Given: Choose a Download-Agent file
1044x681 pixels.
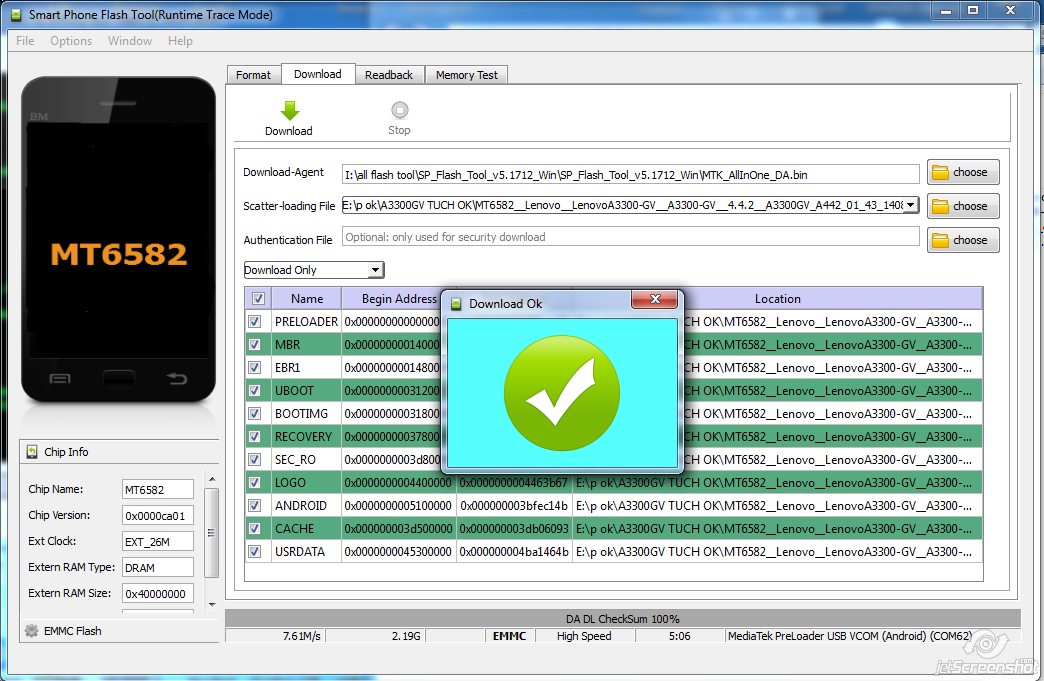Looking at the screenshot, I should point(963,172).
